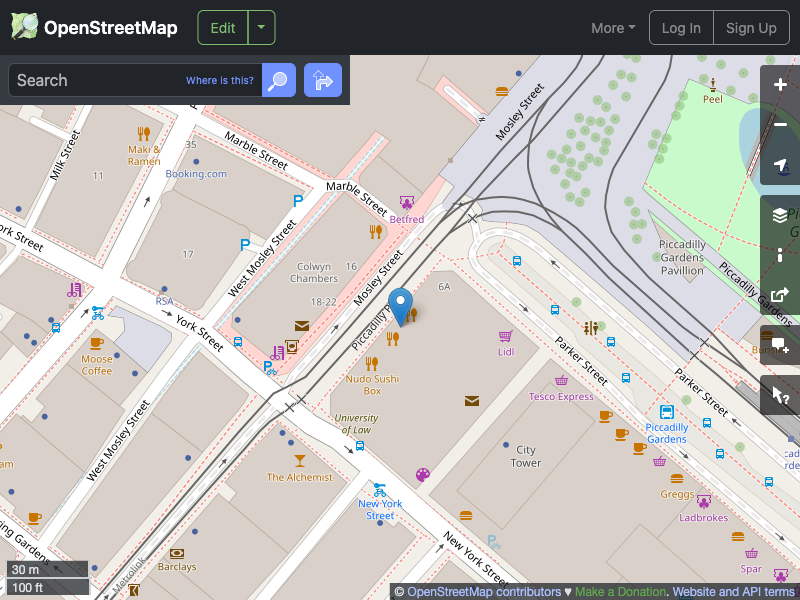Open directions with the signpost icon
This screenshot has height=600, width=800.
click(322, 80)
